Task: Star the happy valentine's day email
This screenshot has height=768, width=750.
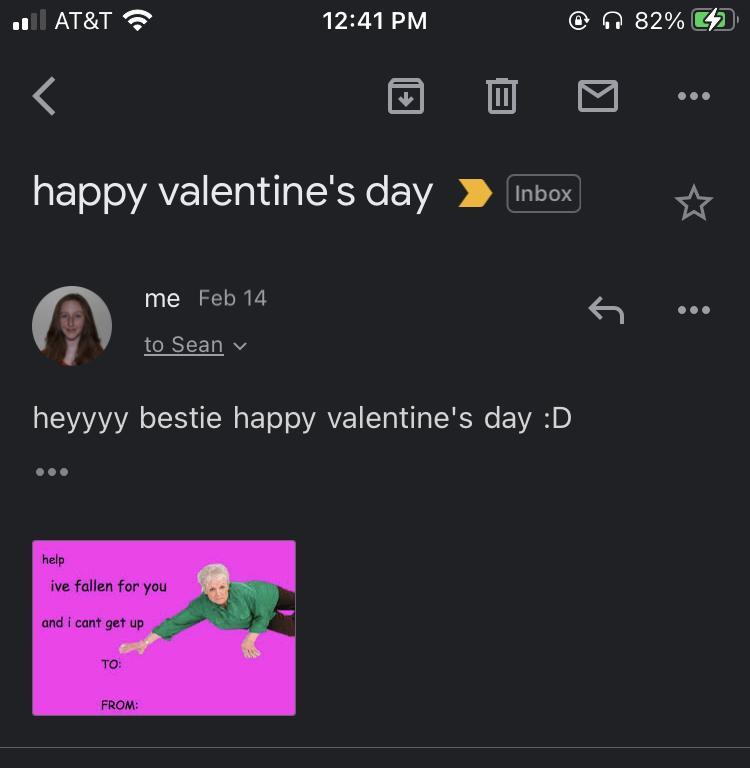Action: click(693, 204)
